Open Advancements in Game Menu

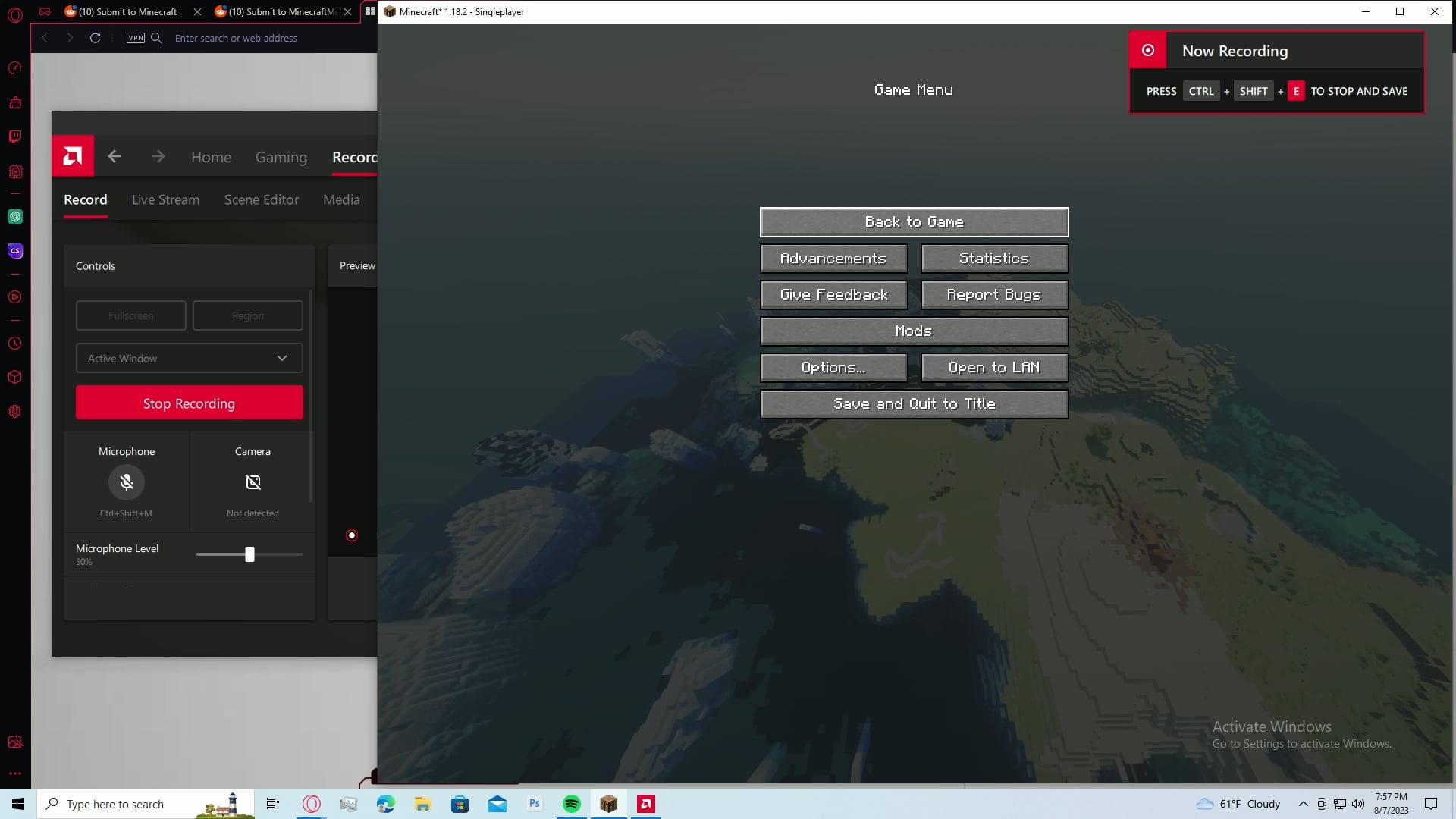(833, 259)
